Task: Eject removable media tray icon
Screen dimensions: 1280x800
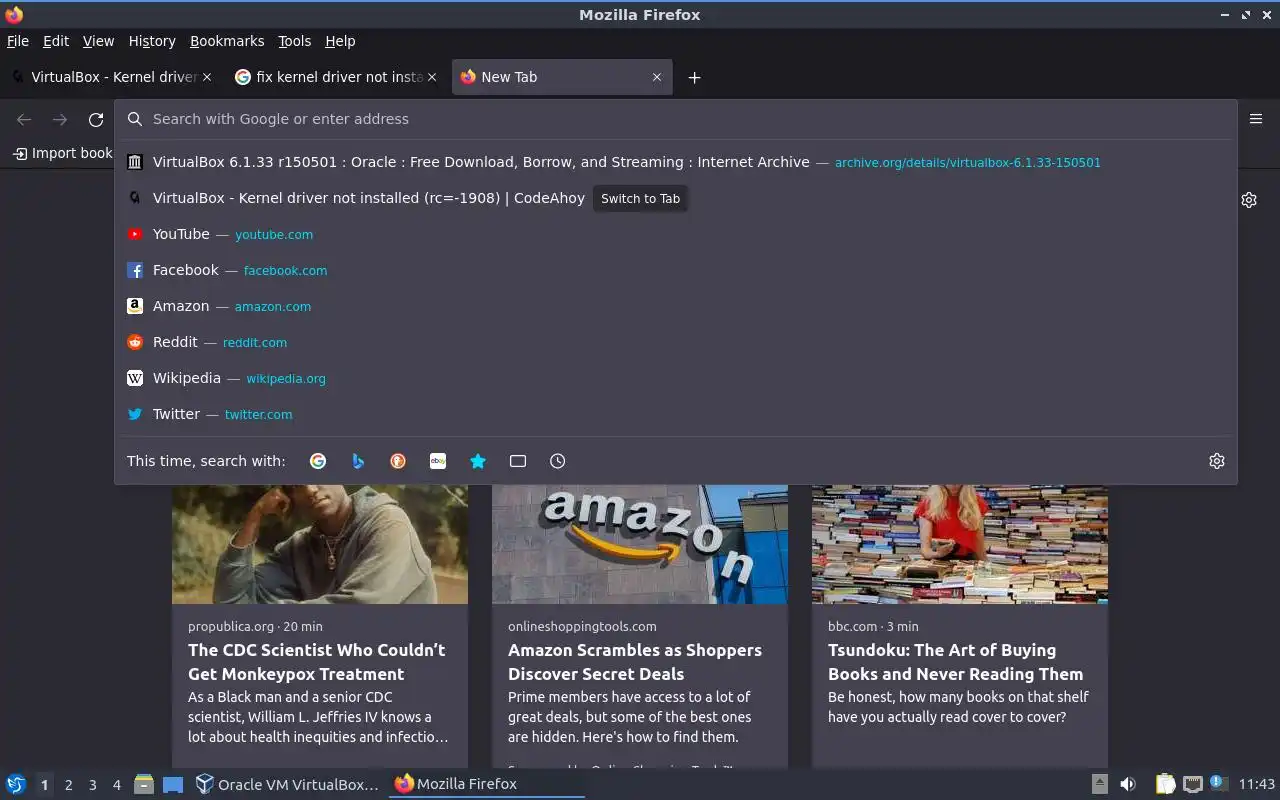Action: click(1099, 784)
